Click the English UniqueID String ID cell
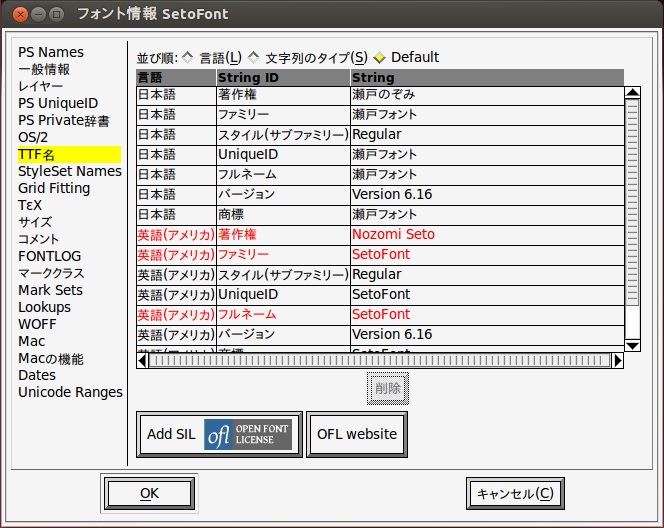Screen dimensions: 664x528 coord(283,294)
